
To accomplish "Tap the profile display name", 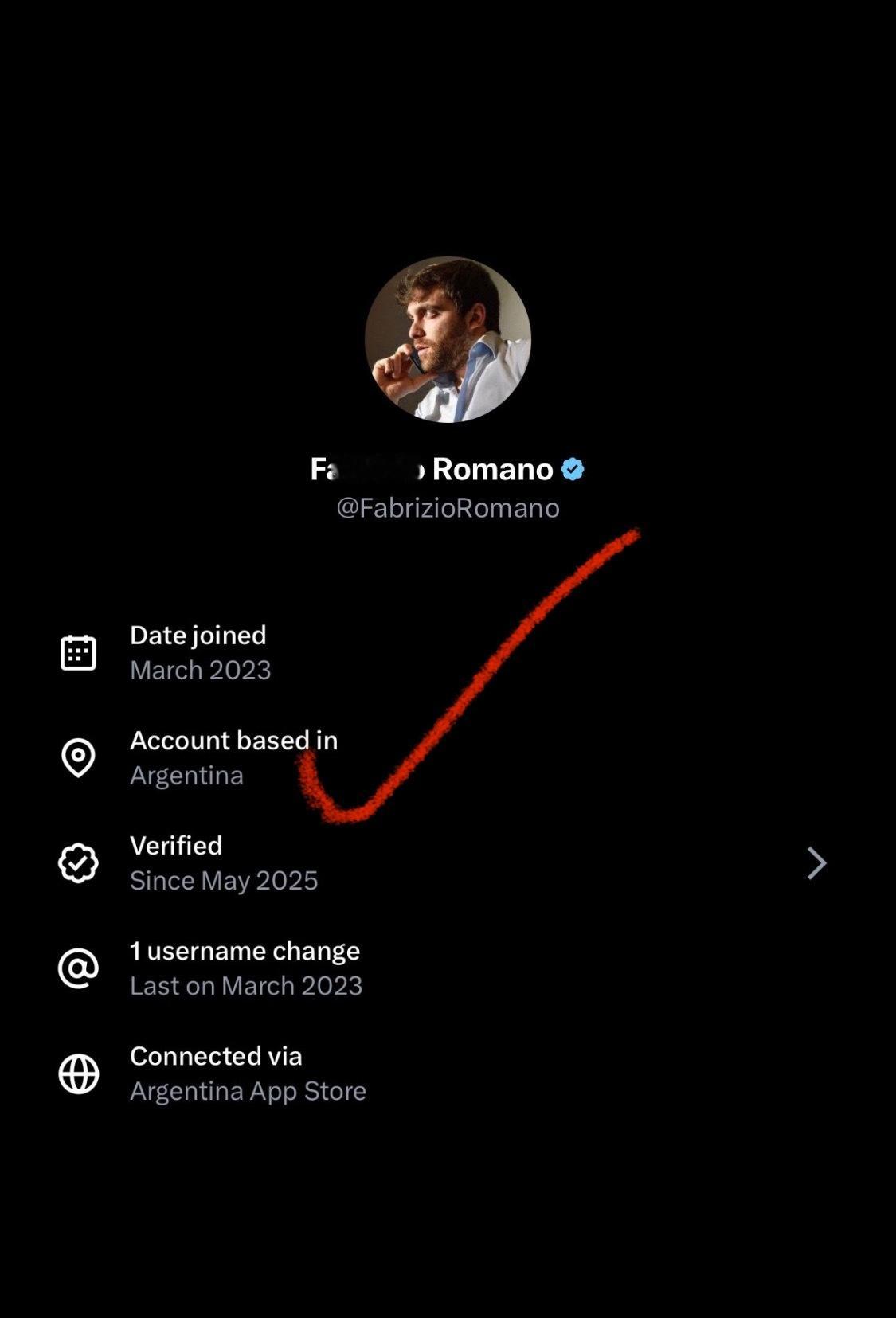I will (431, 470).
